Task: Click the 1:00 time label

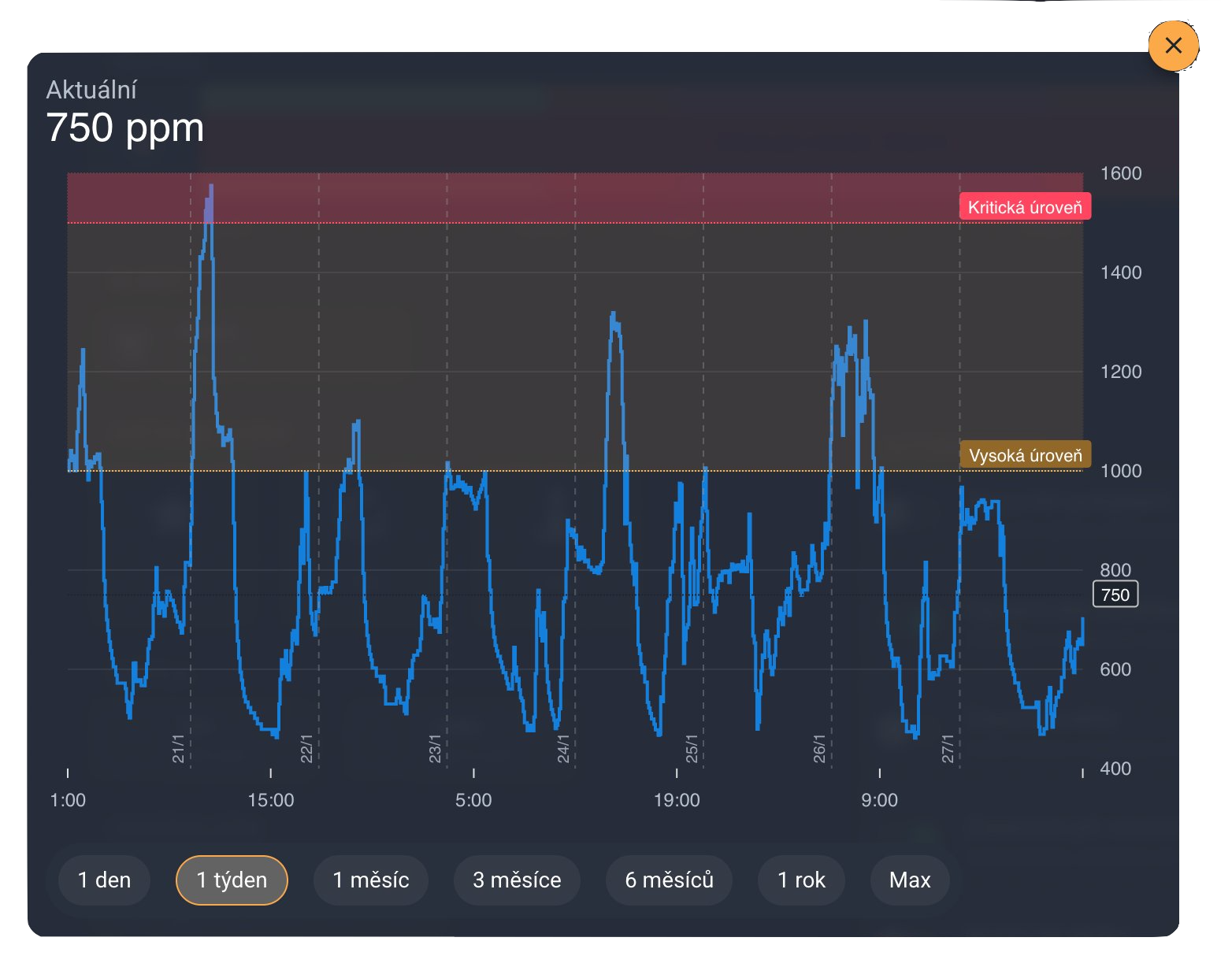Action: click(x=69, y=800)
